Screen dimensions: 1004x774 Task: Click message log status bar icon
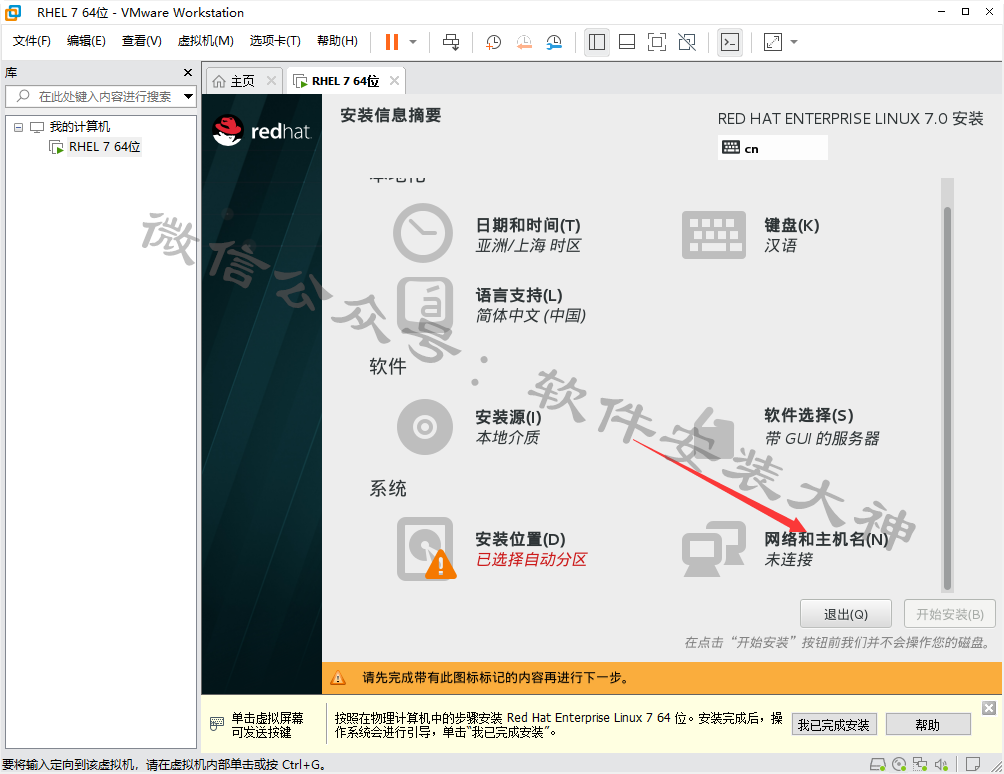click(x=973, y=764)
